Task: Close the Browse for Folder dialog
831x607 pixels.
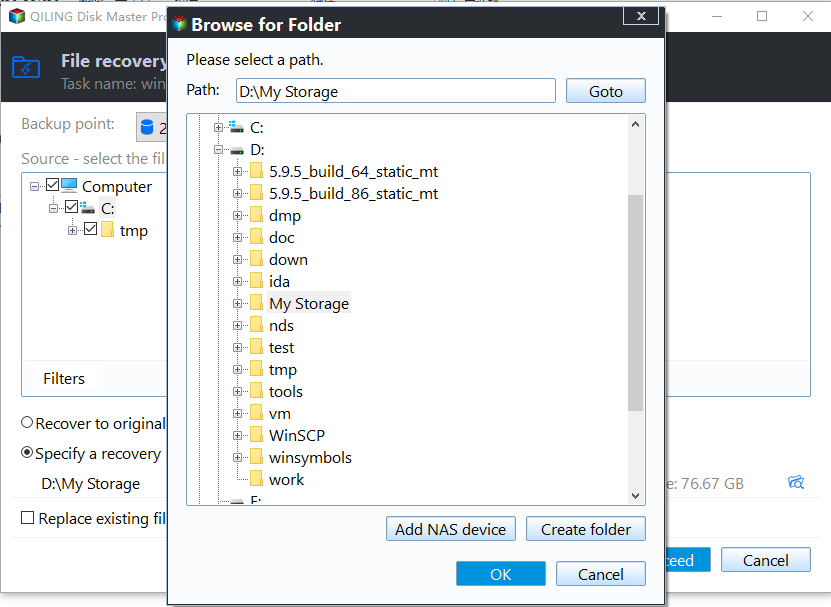Action: pos(641,16)
